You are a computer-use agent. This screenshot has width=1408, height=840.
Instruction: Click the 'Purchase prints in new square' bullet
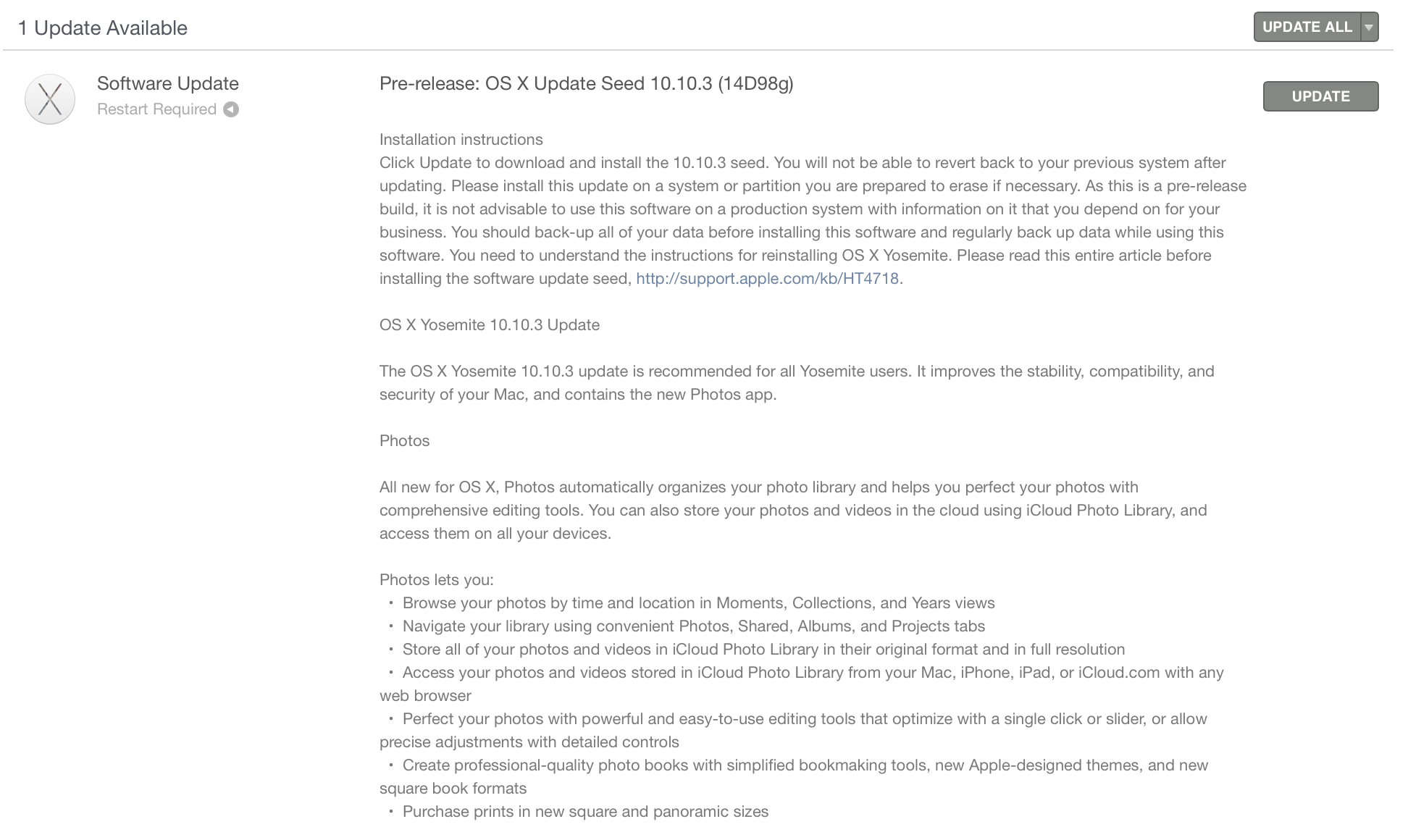(585, 812)
